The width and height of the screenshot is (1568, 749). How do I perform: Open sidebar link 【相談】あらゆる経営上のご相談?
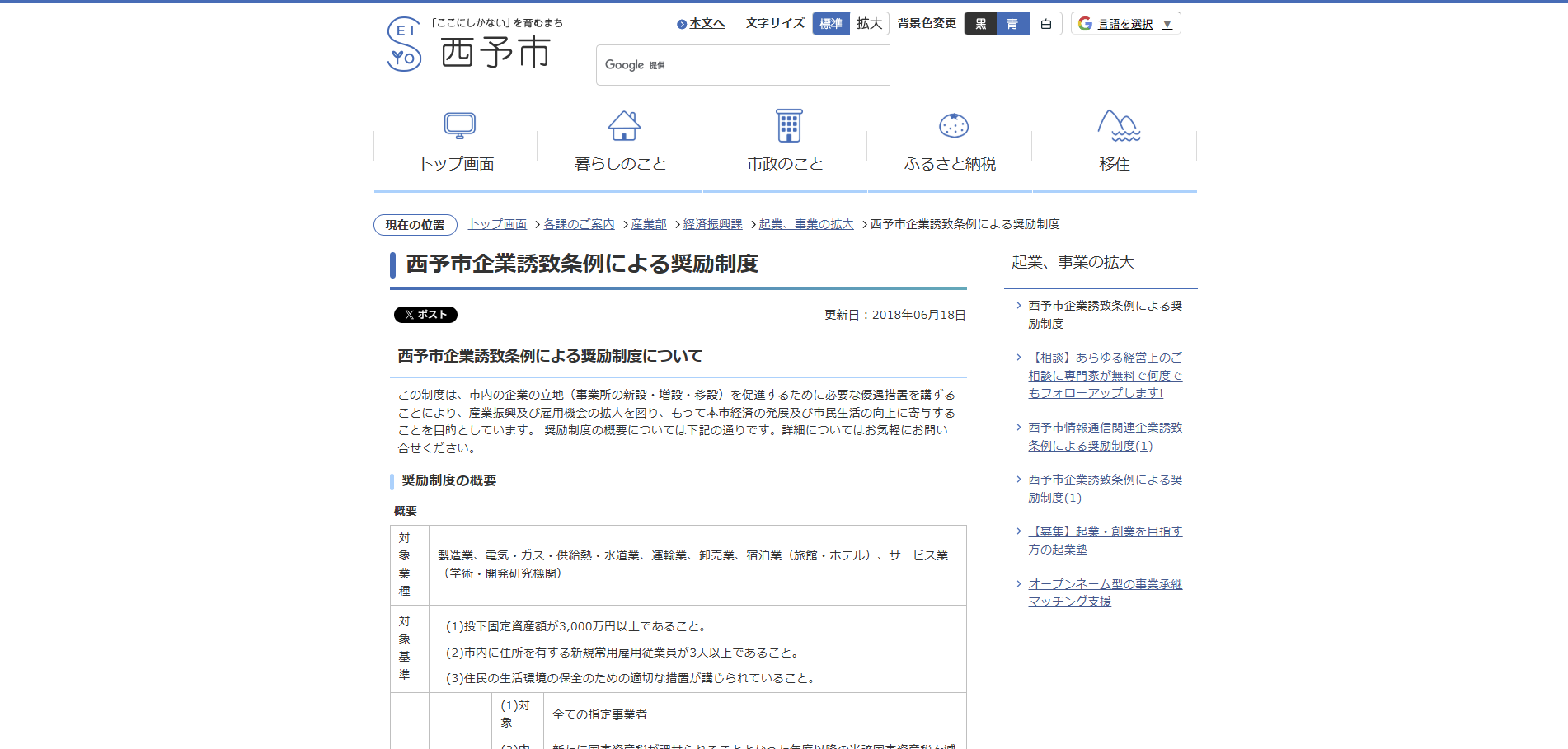point(1105,375)
